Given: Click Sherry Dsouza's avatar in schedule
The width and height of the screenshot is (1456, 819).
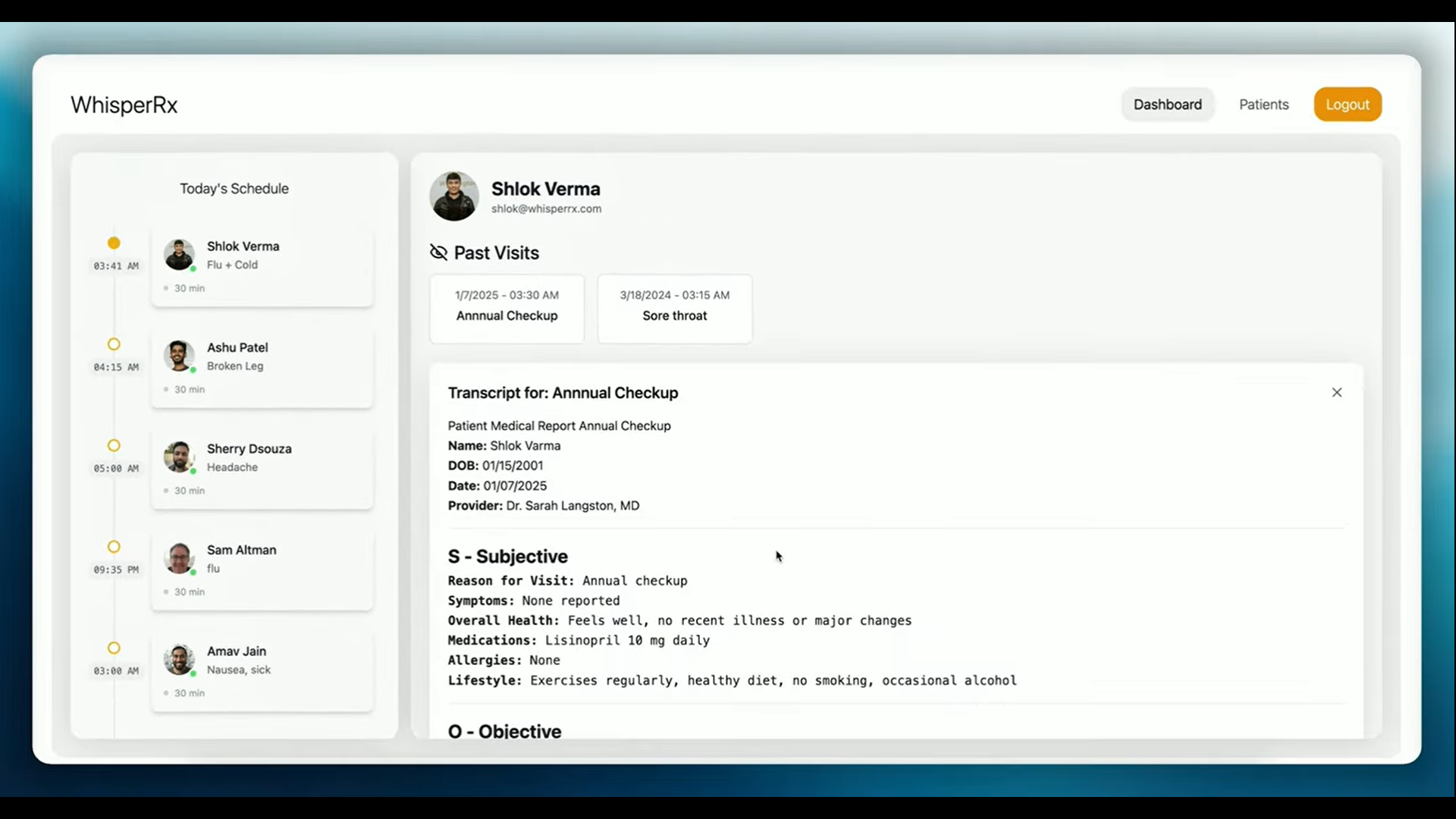Looking at the screenshot, I should click(x=179, y=457).
